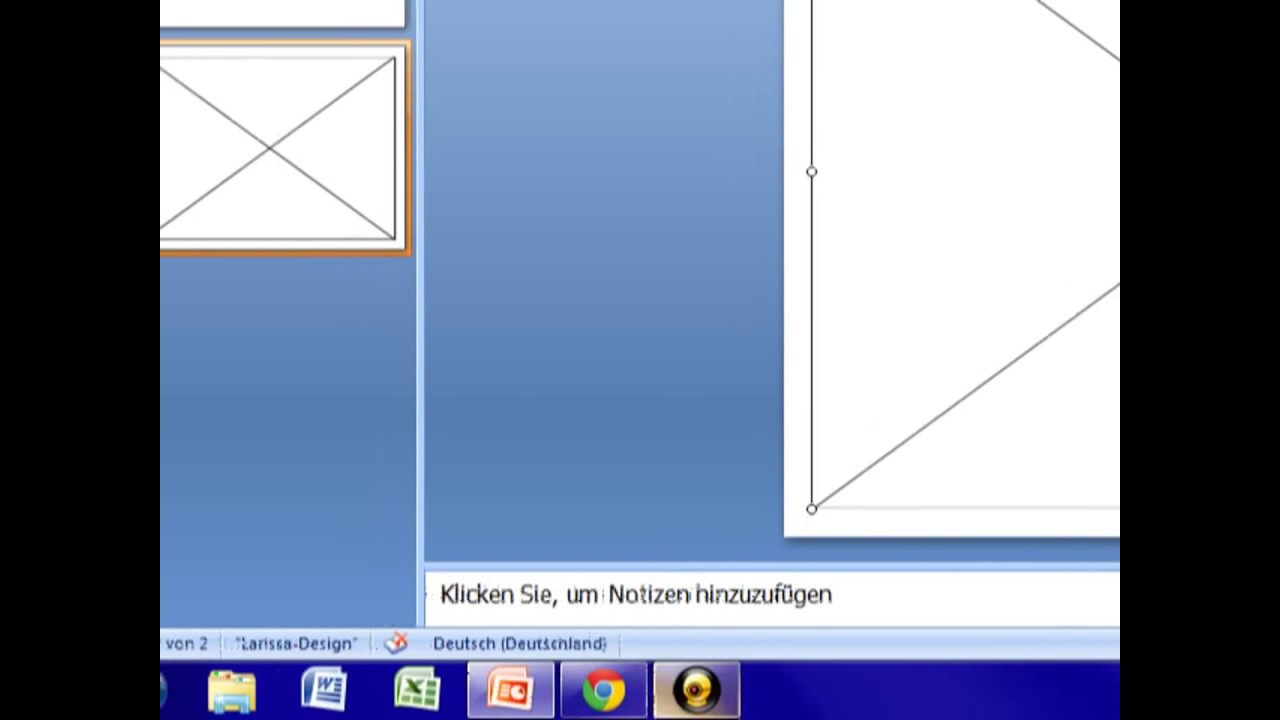
Task: Open Microsoft Excel from the taskbar
Action: 417,691
